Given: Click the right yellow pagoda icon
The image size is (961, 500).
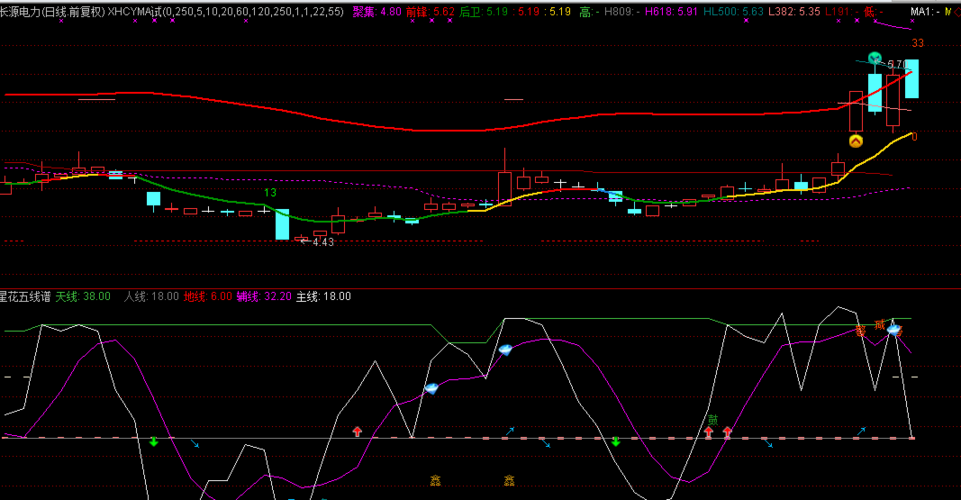Looking at the screenshot, I should coord(509,480).
